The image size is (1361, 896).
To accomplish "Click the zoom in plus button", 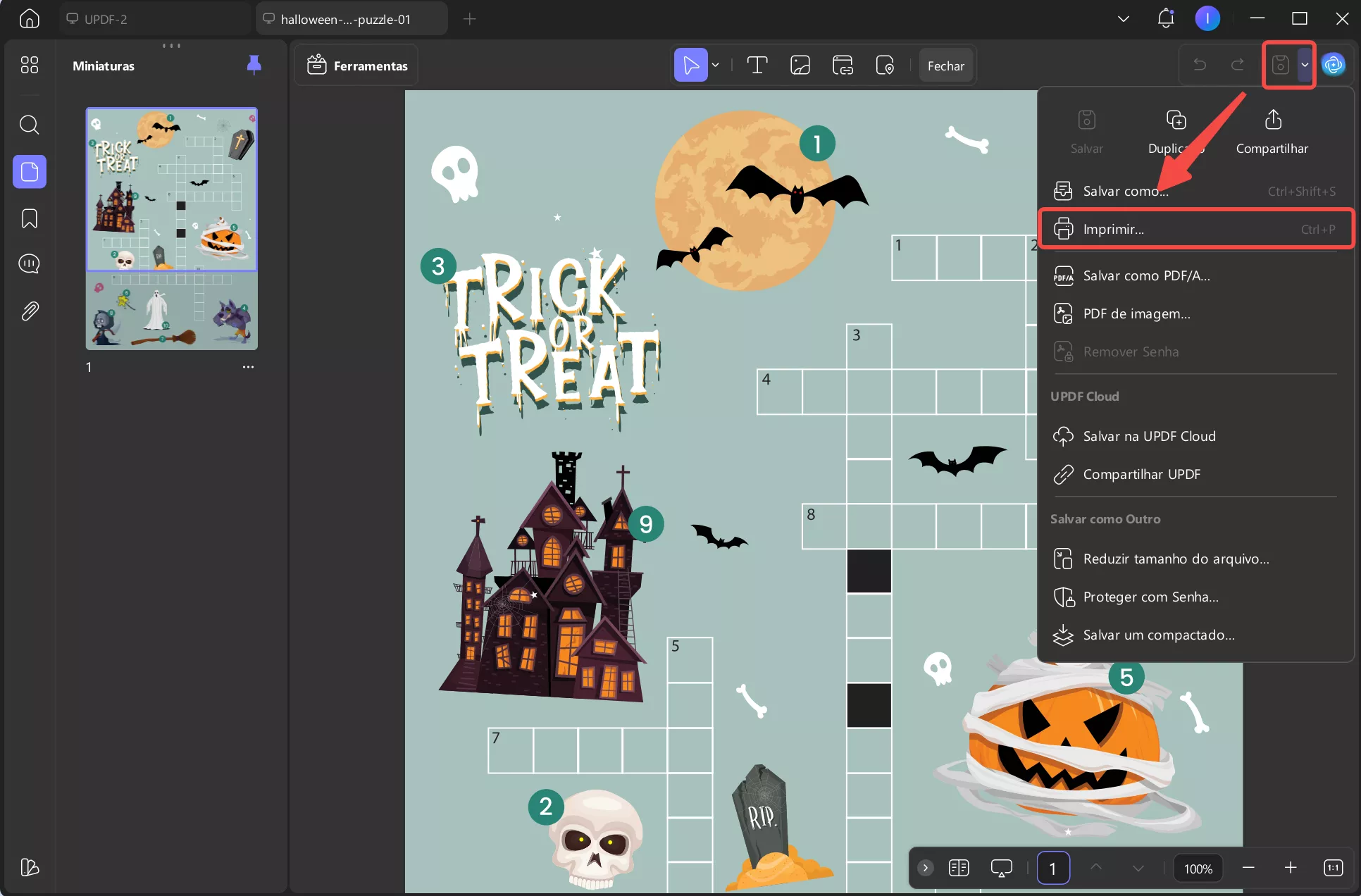I will [1290, 868].
